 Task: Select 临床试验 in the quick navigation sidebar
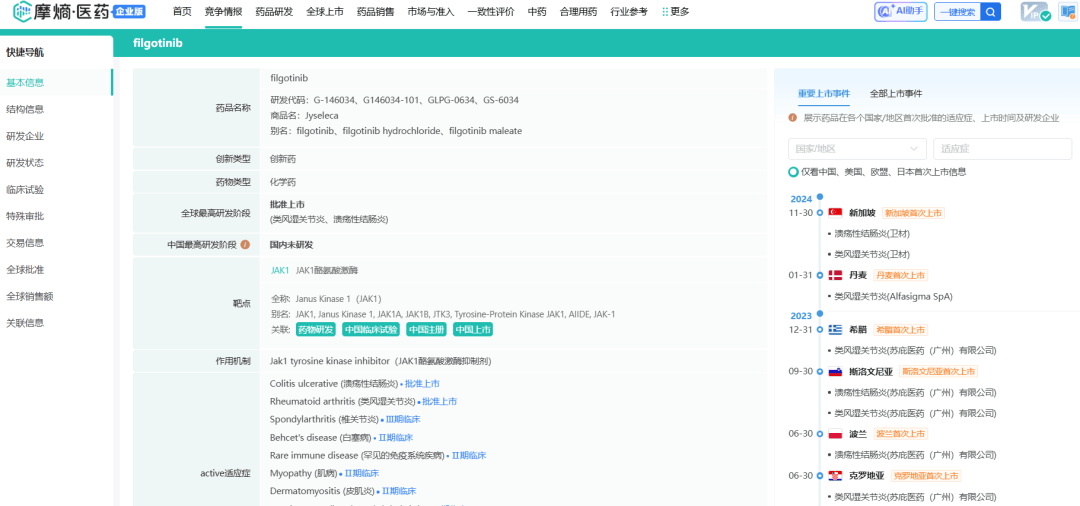pyautogui.click(x=25, y=189)
